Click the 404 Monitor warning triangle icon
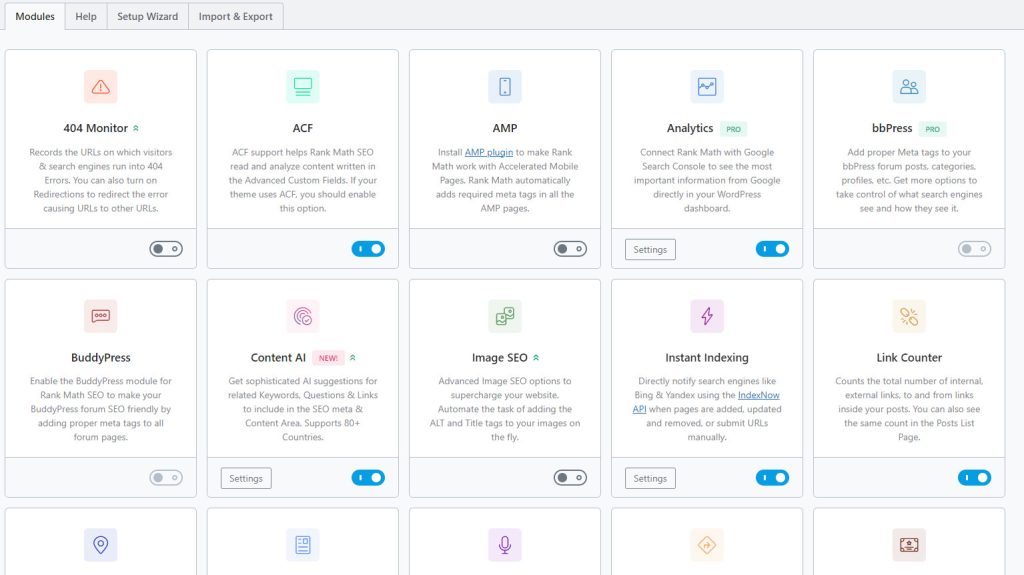 [101, 86]
